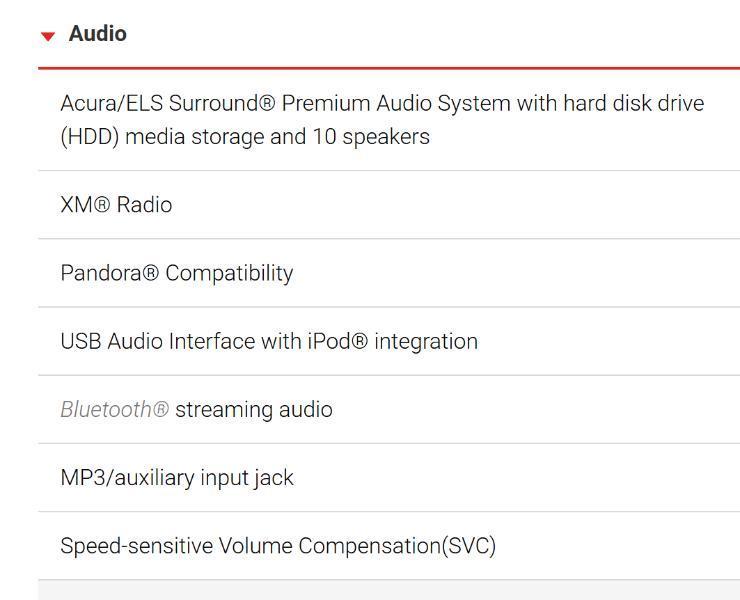740x600 pixels.
Task: Select the Pandora Compatibility row
Action: click(176, 273)
